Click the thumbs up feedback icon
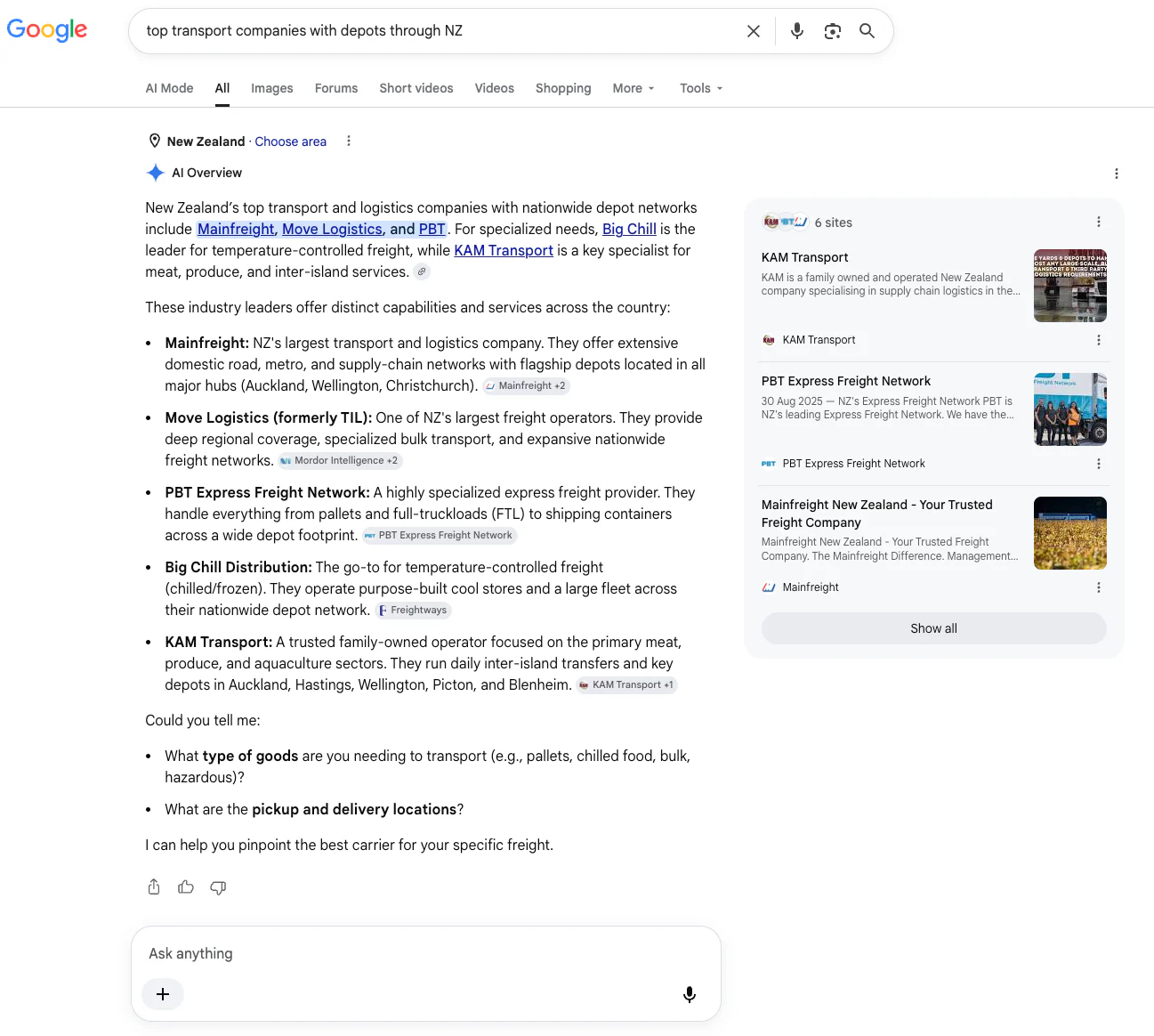Screen dimensions: 1154x1036 click(186, 887)
